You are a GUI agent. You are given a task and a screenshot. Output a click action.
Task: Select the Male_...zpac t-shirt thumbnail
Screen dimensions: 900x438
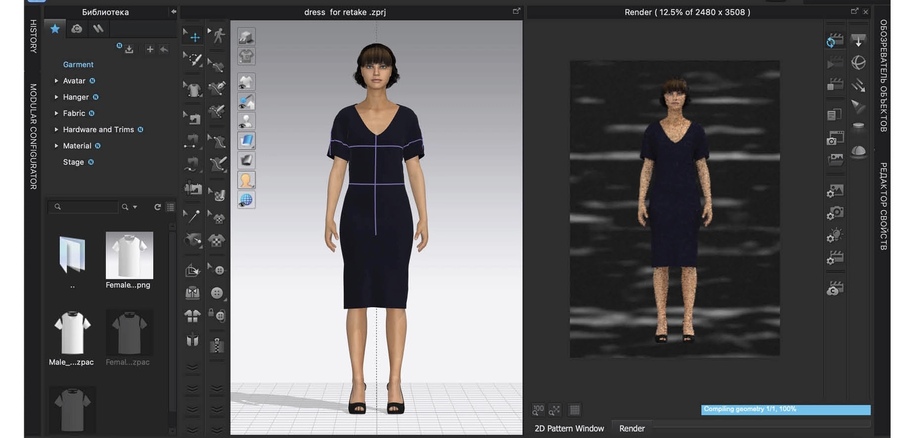point(72,333)
